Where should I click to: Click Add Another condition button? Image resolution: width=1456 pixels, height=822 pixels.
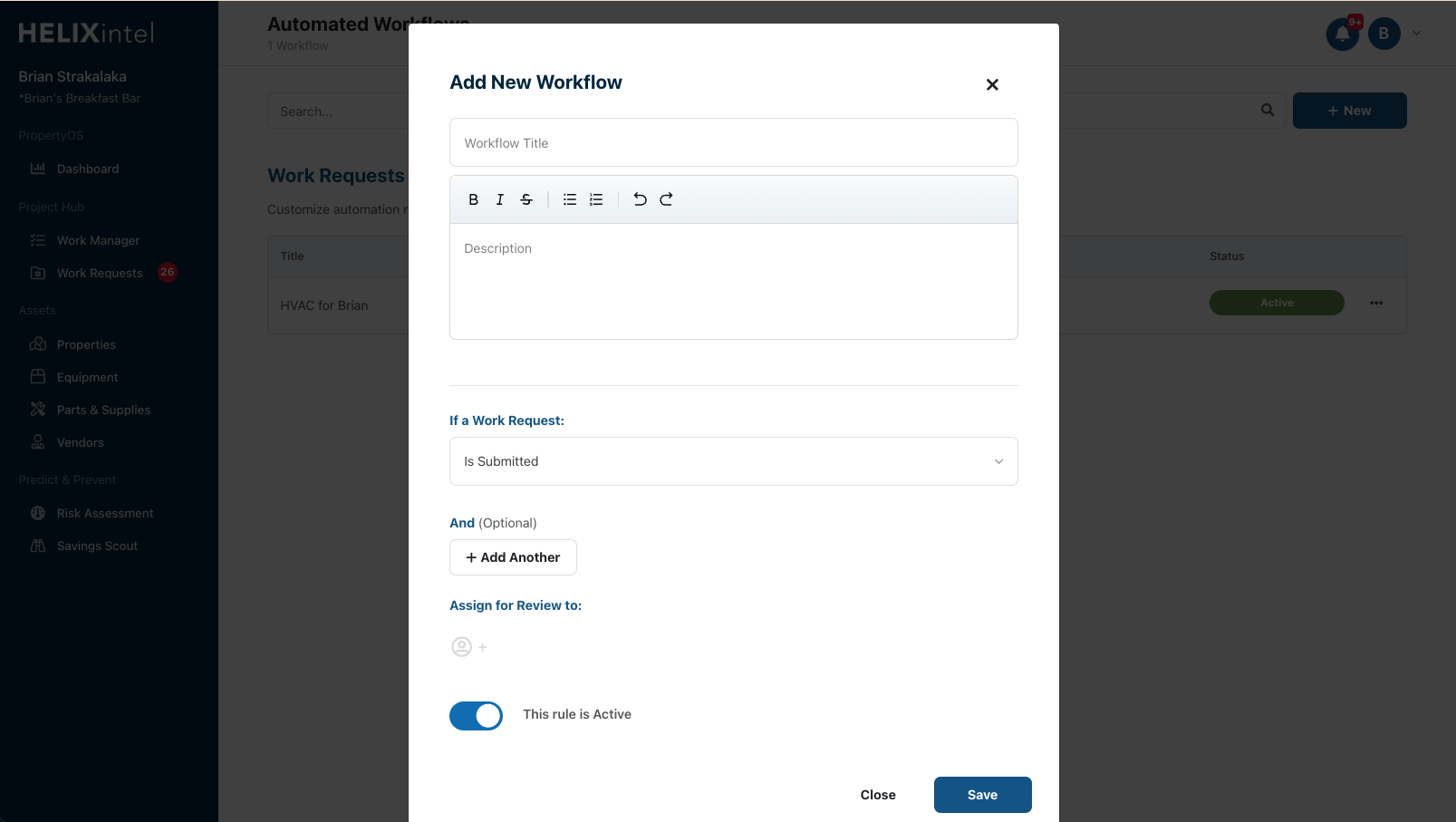[513, 557]
